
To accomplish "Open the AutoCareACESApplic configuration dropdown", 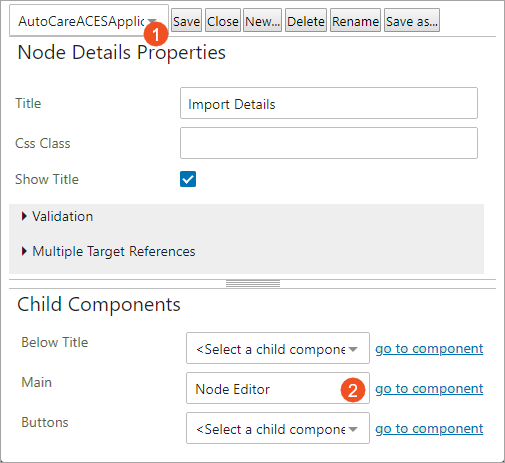I will click(x=89, y=20).
